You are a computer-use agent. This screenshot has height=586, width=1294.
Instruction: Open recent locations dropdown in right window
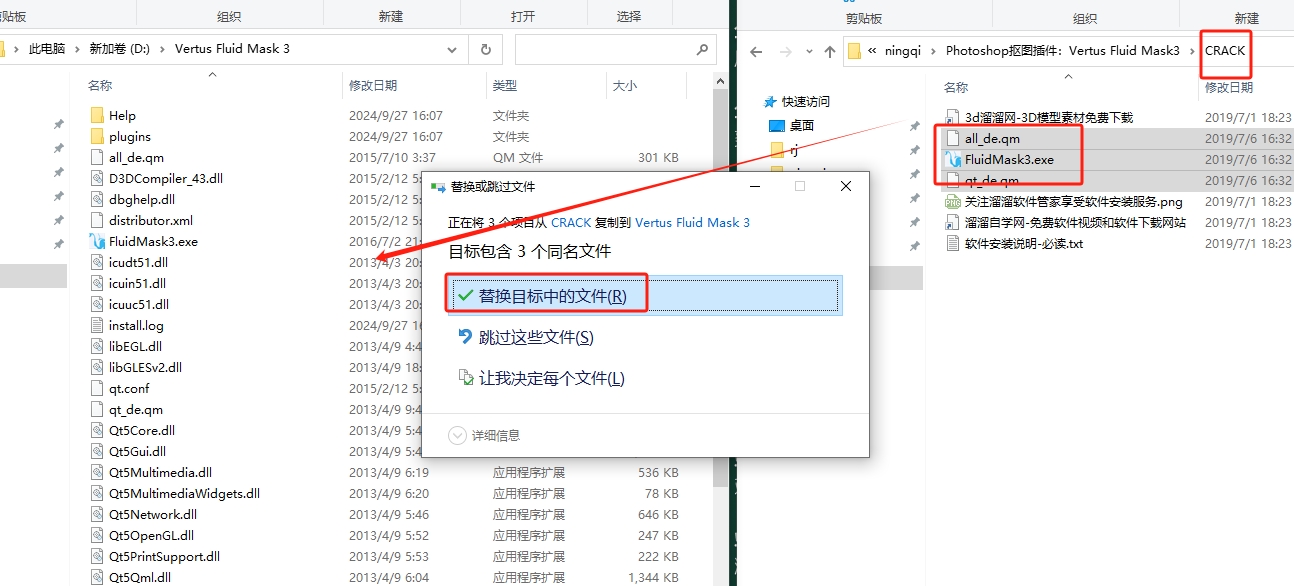811,51
